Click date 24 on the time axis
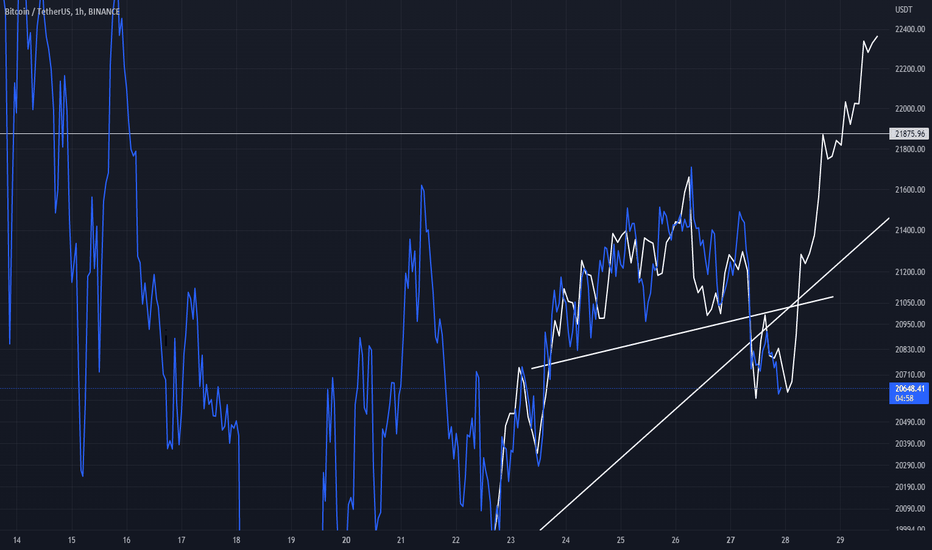Viewport: 932px width, 550px height. 565,540
